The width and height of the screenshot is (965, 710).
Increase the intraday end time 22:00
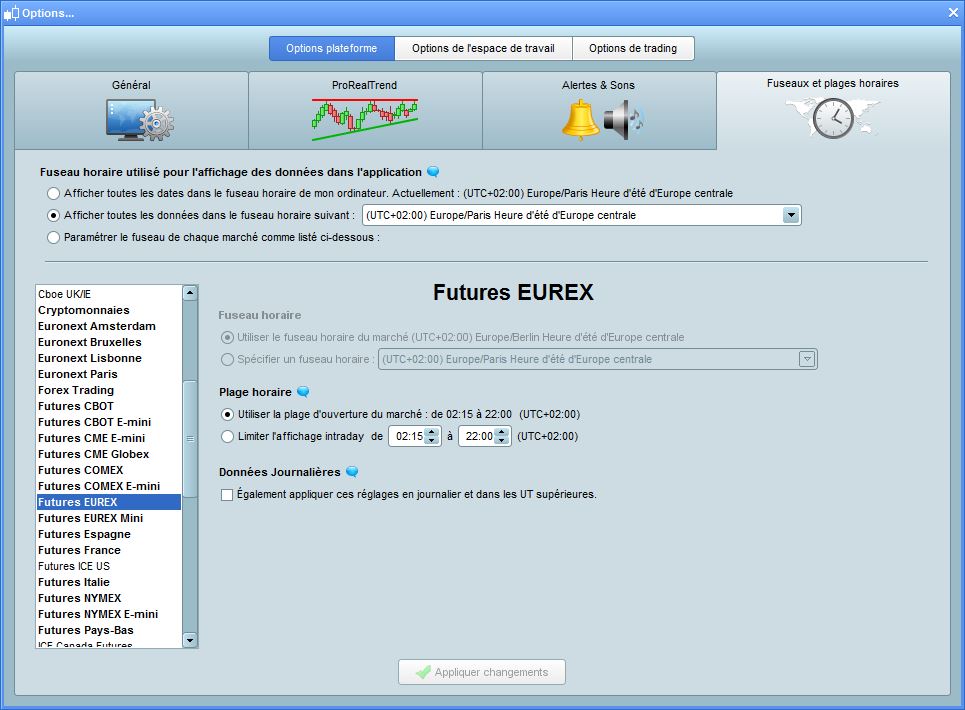pyautogui.click(x=502, y=432)
